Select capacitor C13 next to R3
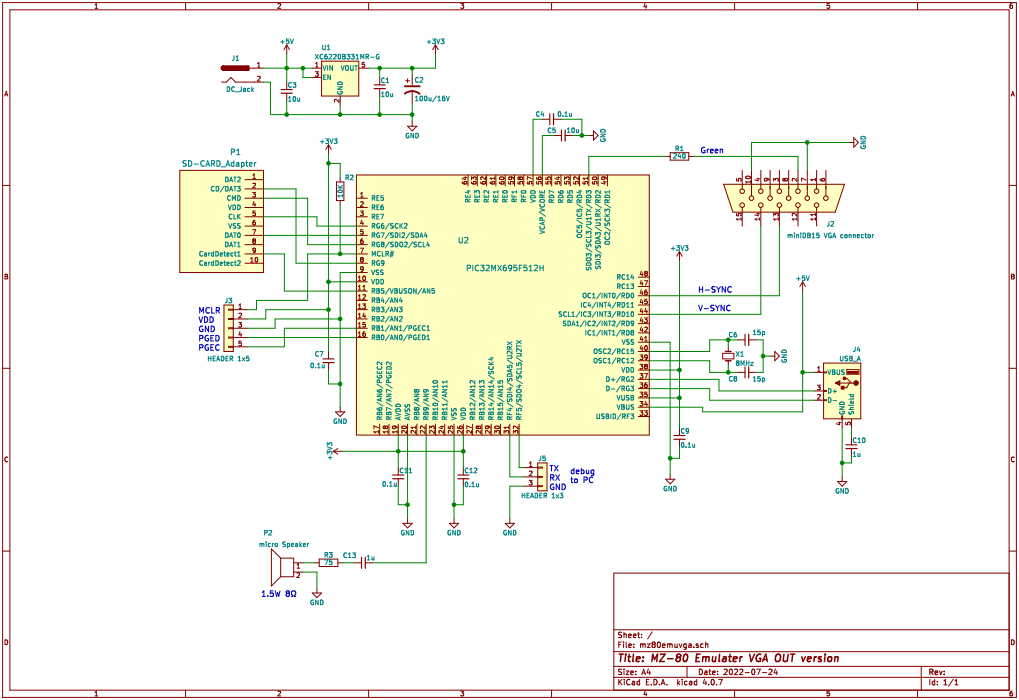The height and width of the screenshot is (700, 1019). tap(363, 564)
